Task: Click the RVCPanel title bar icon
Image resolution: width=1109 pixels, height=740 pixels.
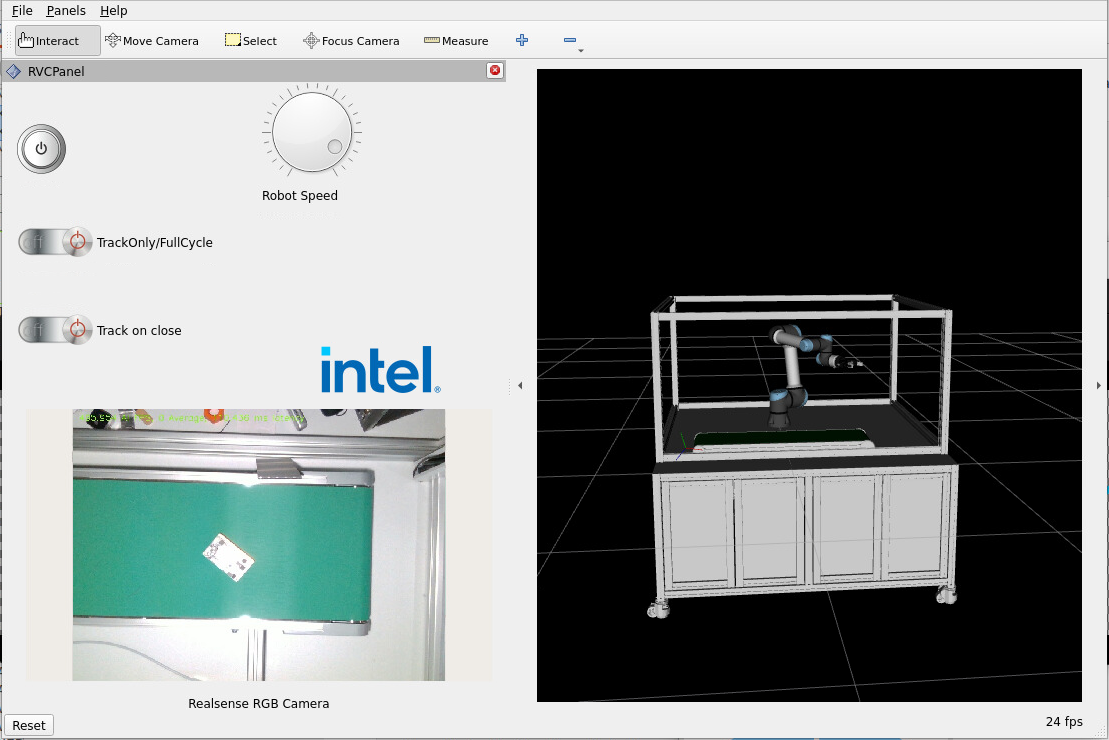Action: (14, 71)
